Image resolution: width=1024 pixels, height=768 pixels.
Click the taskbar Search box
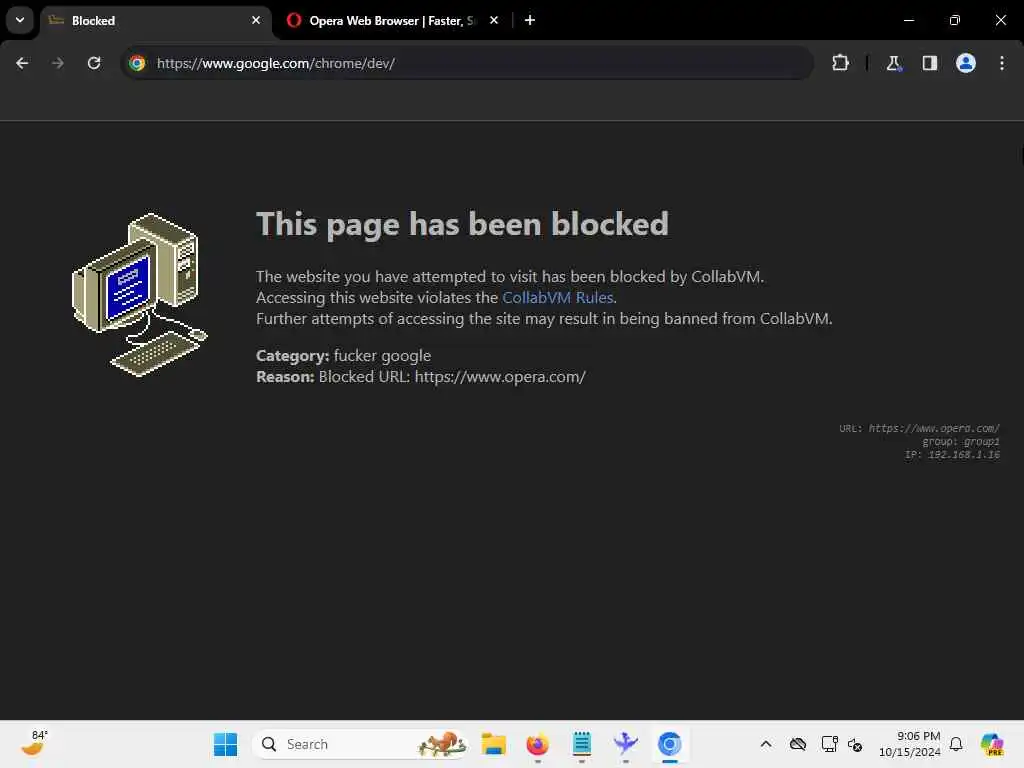pyautogui.click(x=360, y=744)
